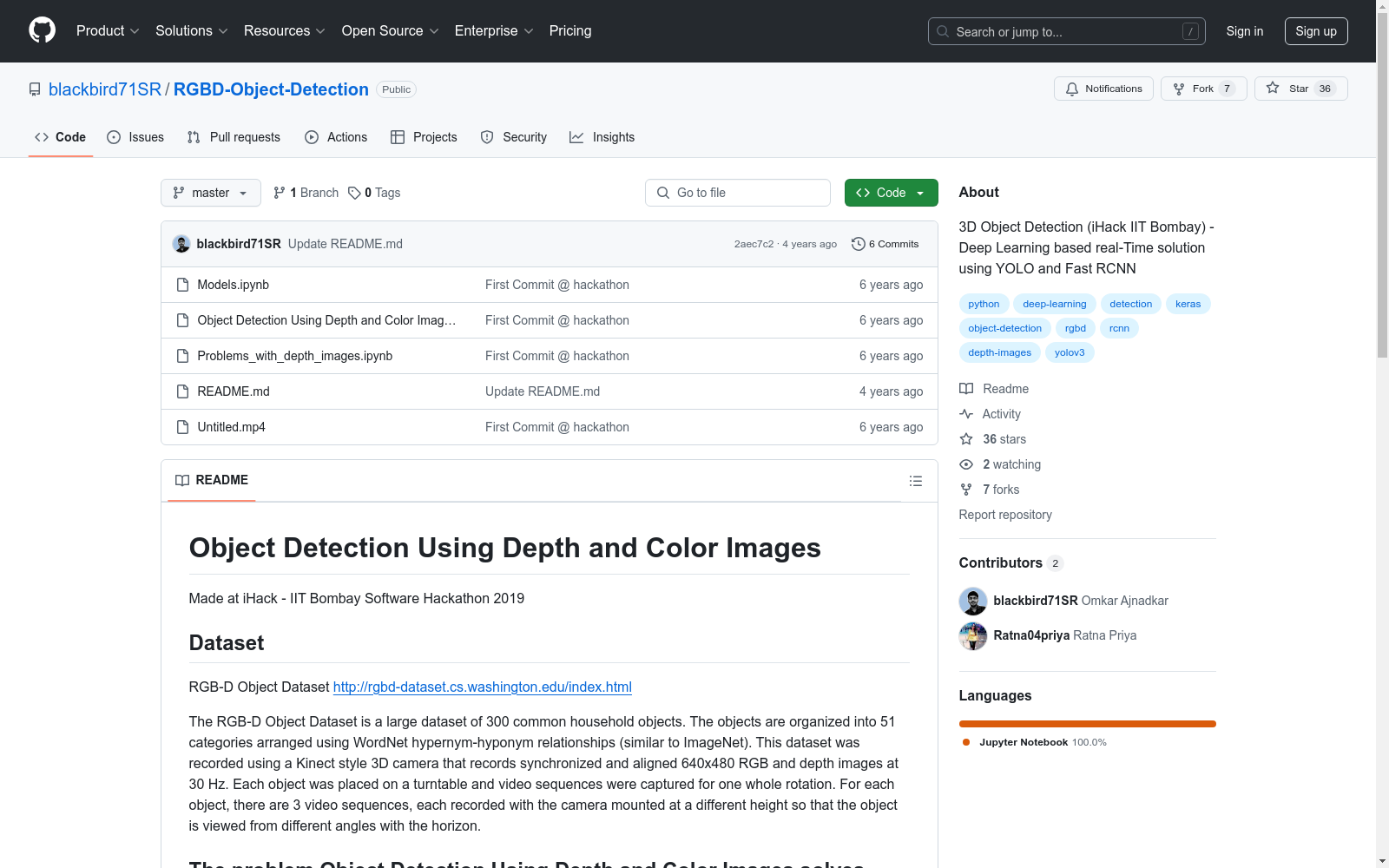
Task: Open the blackbird71SR owner link
Action: tap(105, 89)
